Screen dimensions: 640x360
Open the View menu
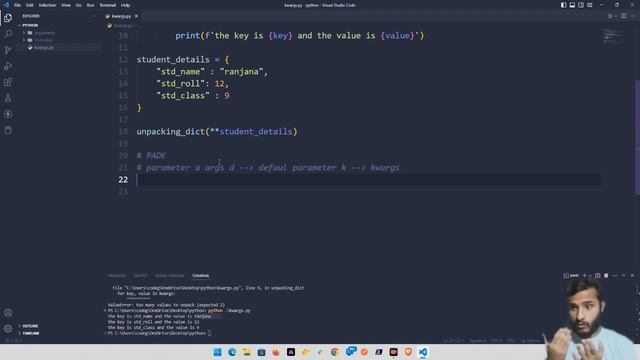tap(66, 5)
